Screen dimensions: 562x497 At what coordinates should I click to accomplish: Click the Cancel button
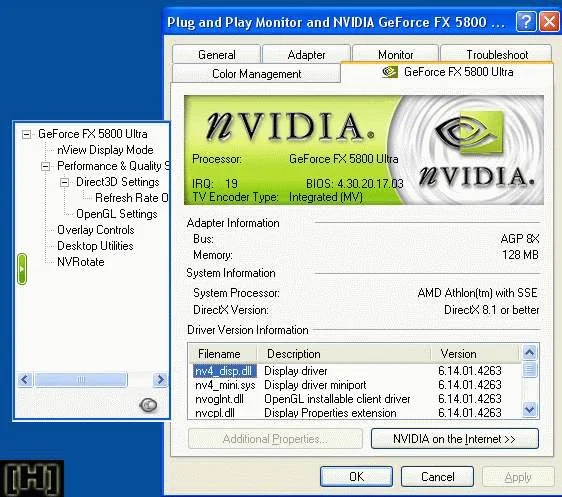(437, 477)
